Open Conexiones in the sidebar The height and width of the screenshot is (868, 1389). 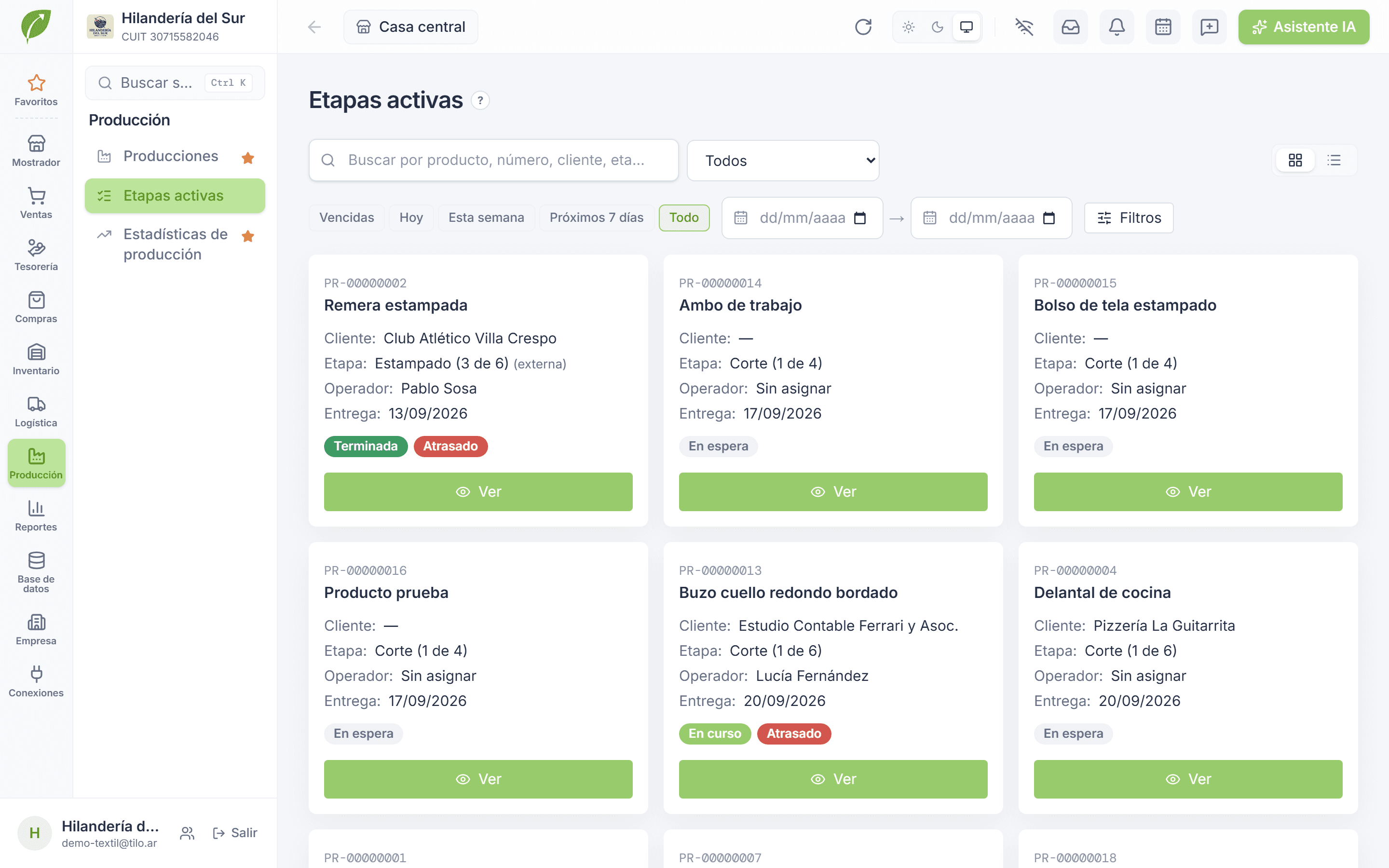pyautogui.click(x=36, y=682)
